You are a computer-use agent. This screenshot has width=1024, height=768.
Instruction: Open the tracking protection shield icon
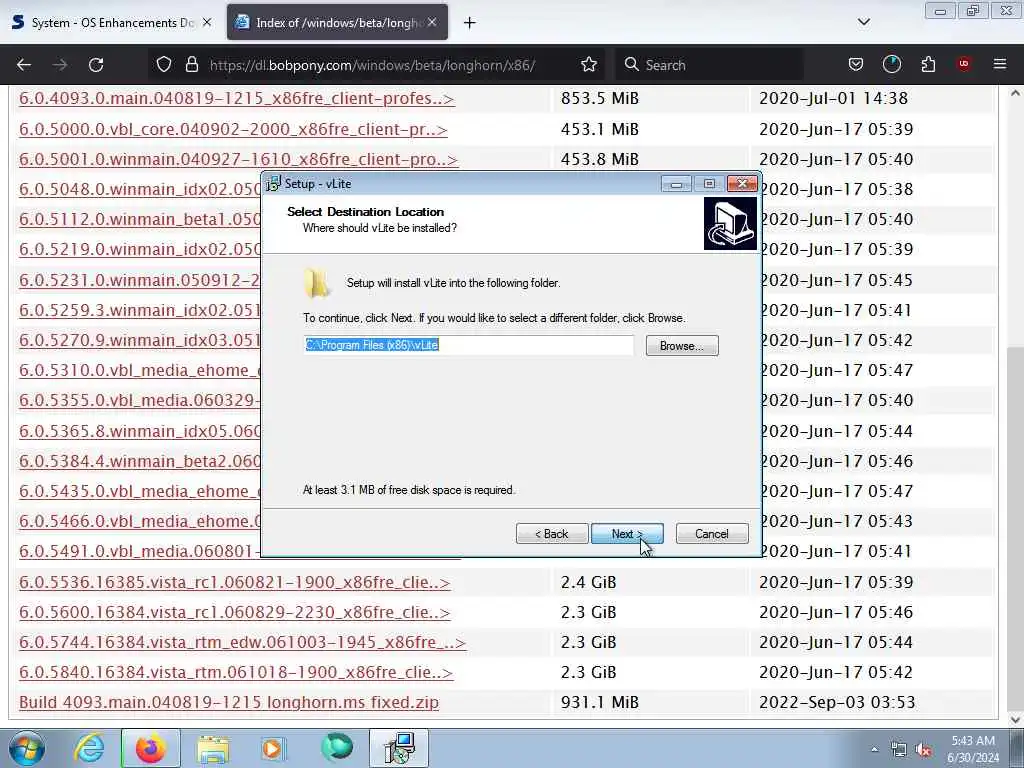click(x=164, y=65)
